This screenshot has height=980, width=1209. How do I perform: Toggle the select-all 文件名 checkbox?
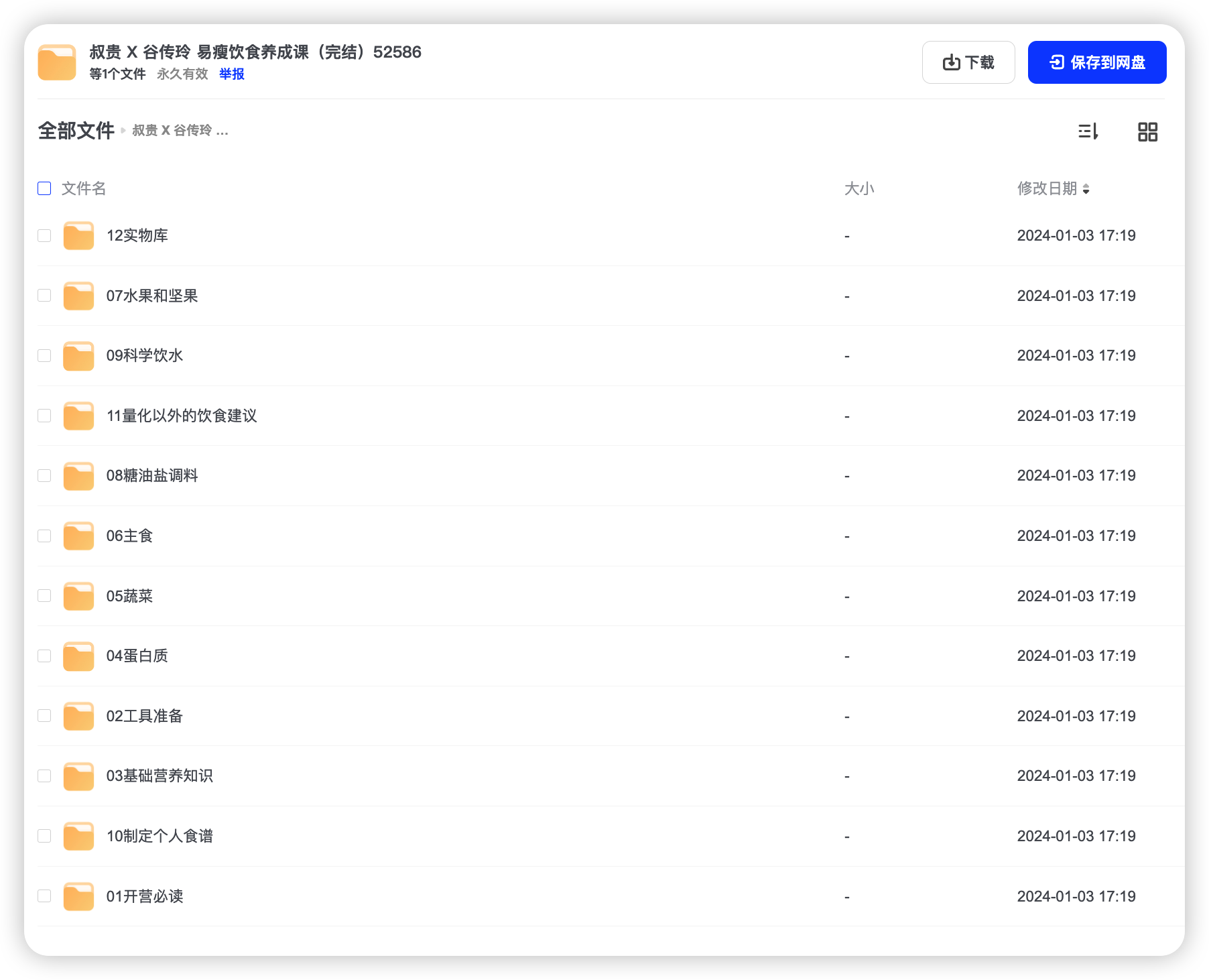pos(44,188)
